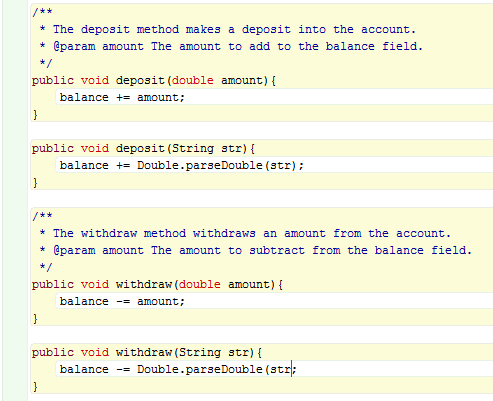Click 'balance += Double.parseDouble(str);' in deposit
The height and width of the screenshot is (401, 493).
click(182, 165)
